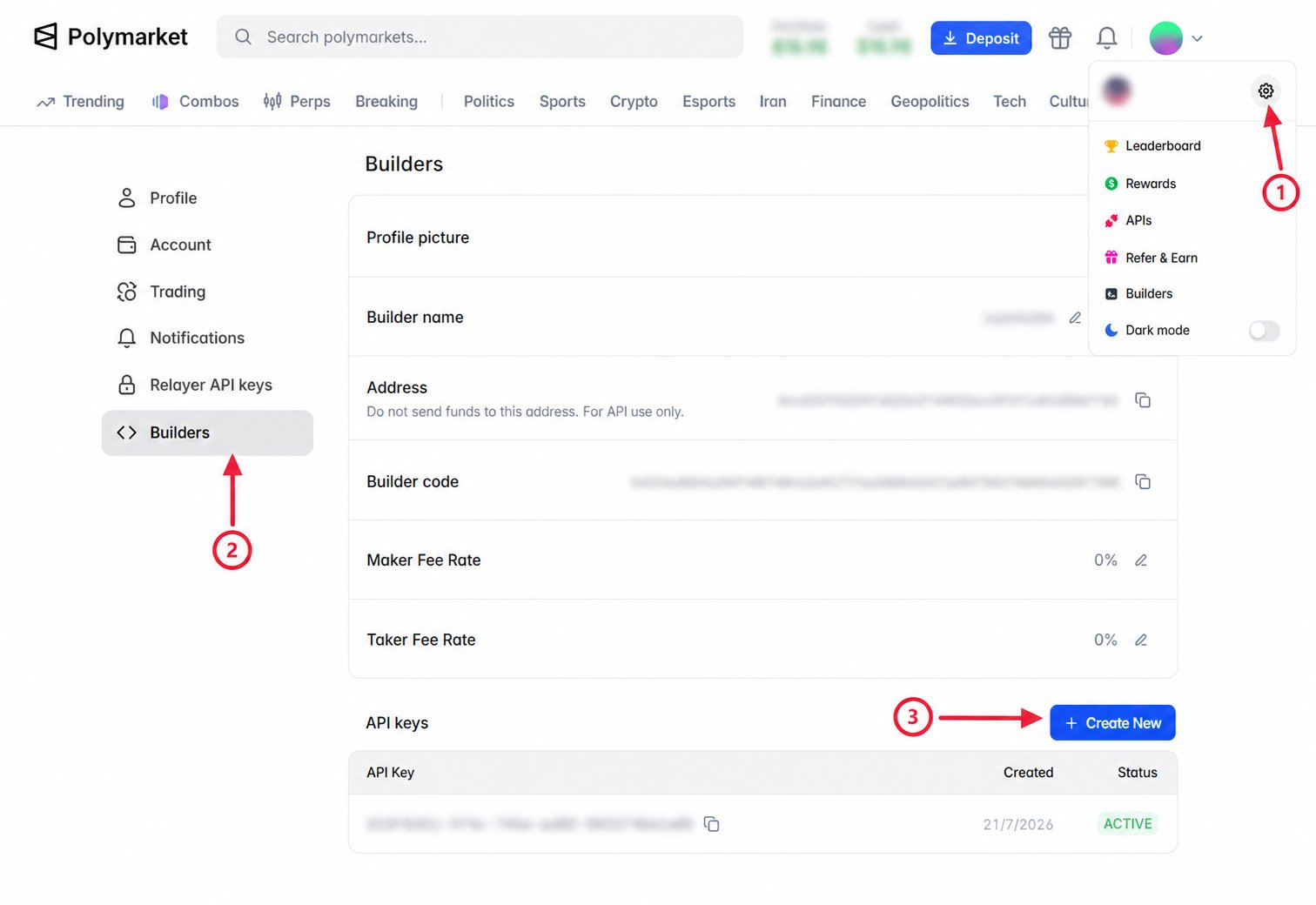1316x905 pixels.
Task: Click the Created column header
Action: [x=1028, y=773]
